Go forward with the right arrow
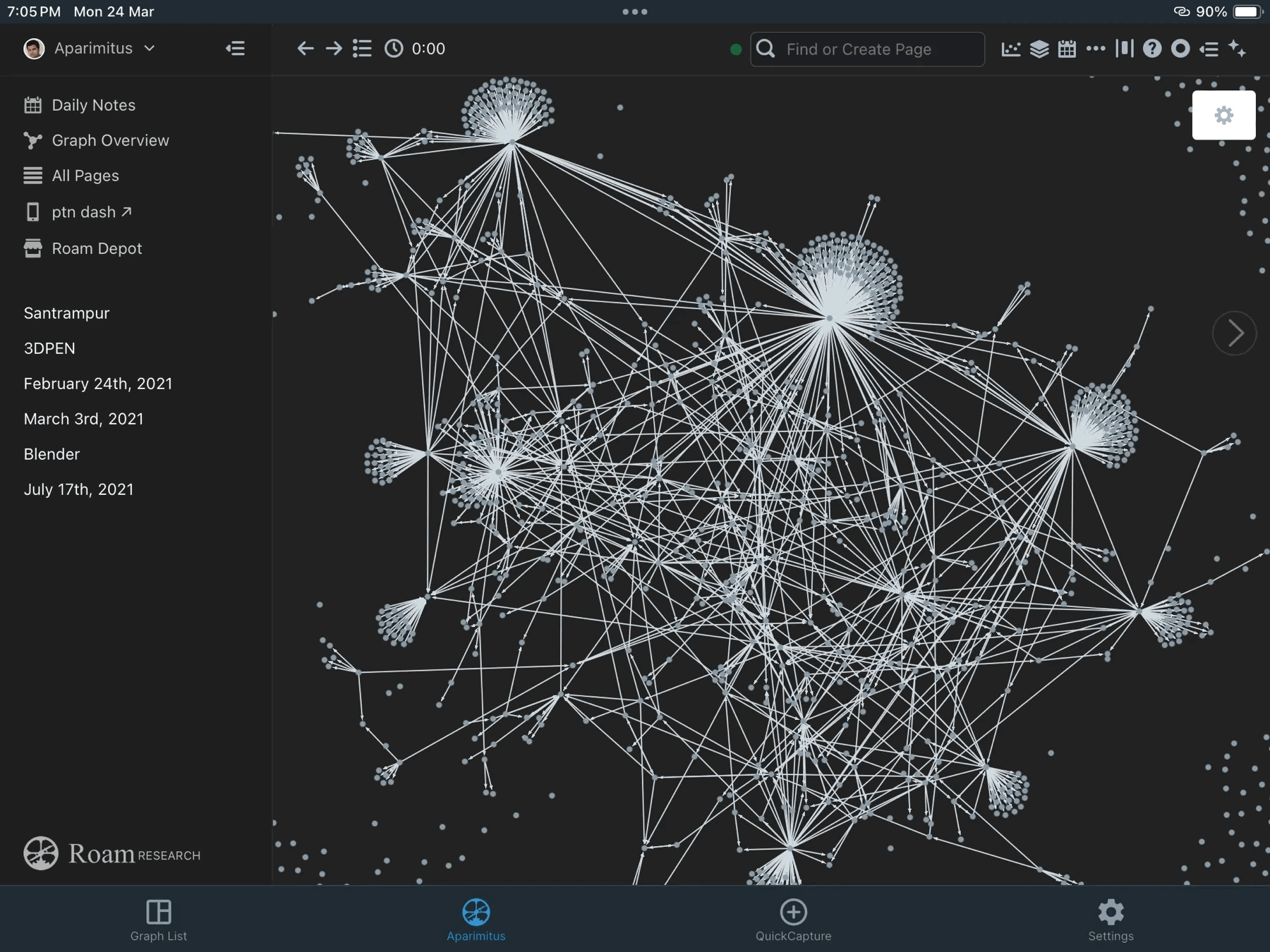 click(334, 49)
